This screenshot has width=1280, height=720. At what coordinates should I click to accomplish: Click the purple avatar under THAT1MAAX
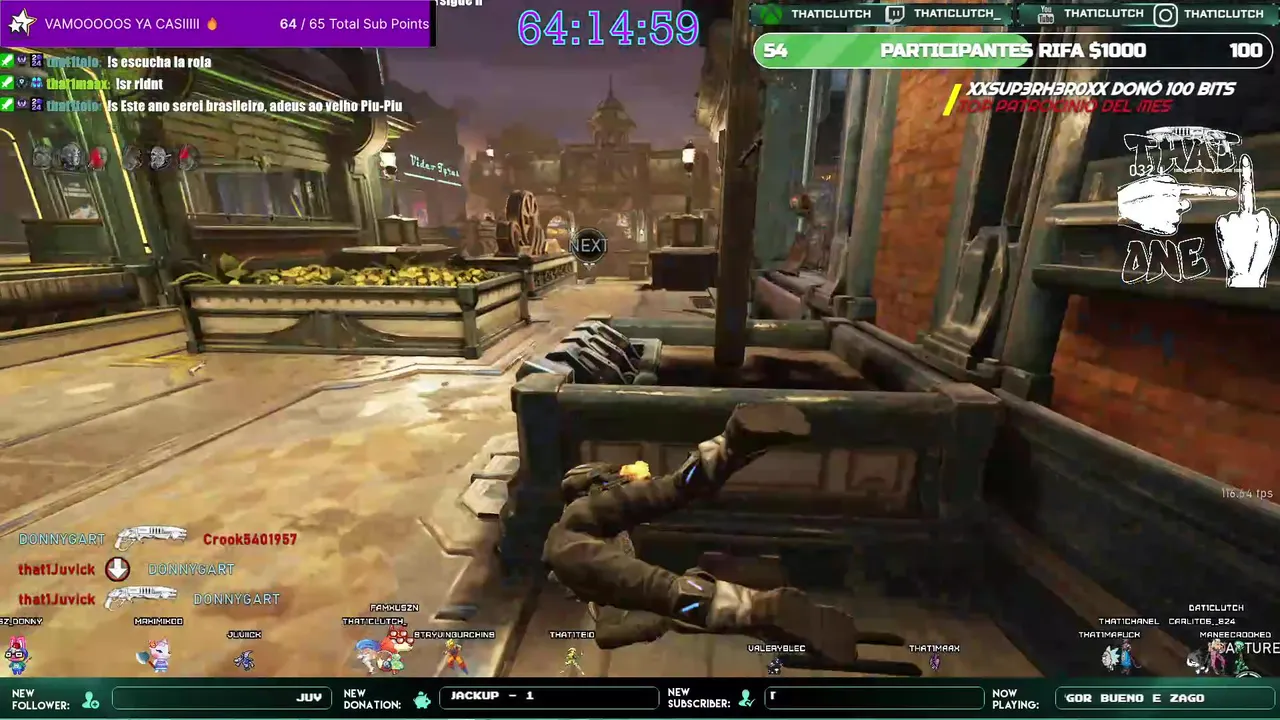click(x=935, y=661)
